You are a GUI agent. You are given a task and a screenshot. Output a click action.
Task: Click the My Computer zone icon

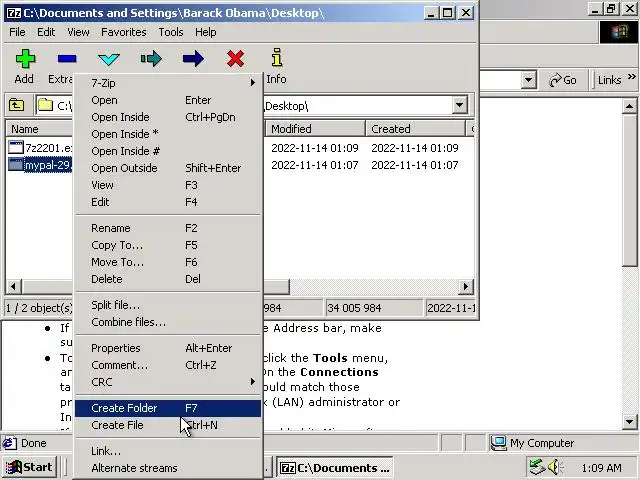[498, 443]
